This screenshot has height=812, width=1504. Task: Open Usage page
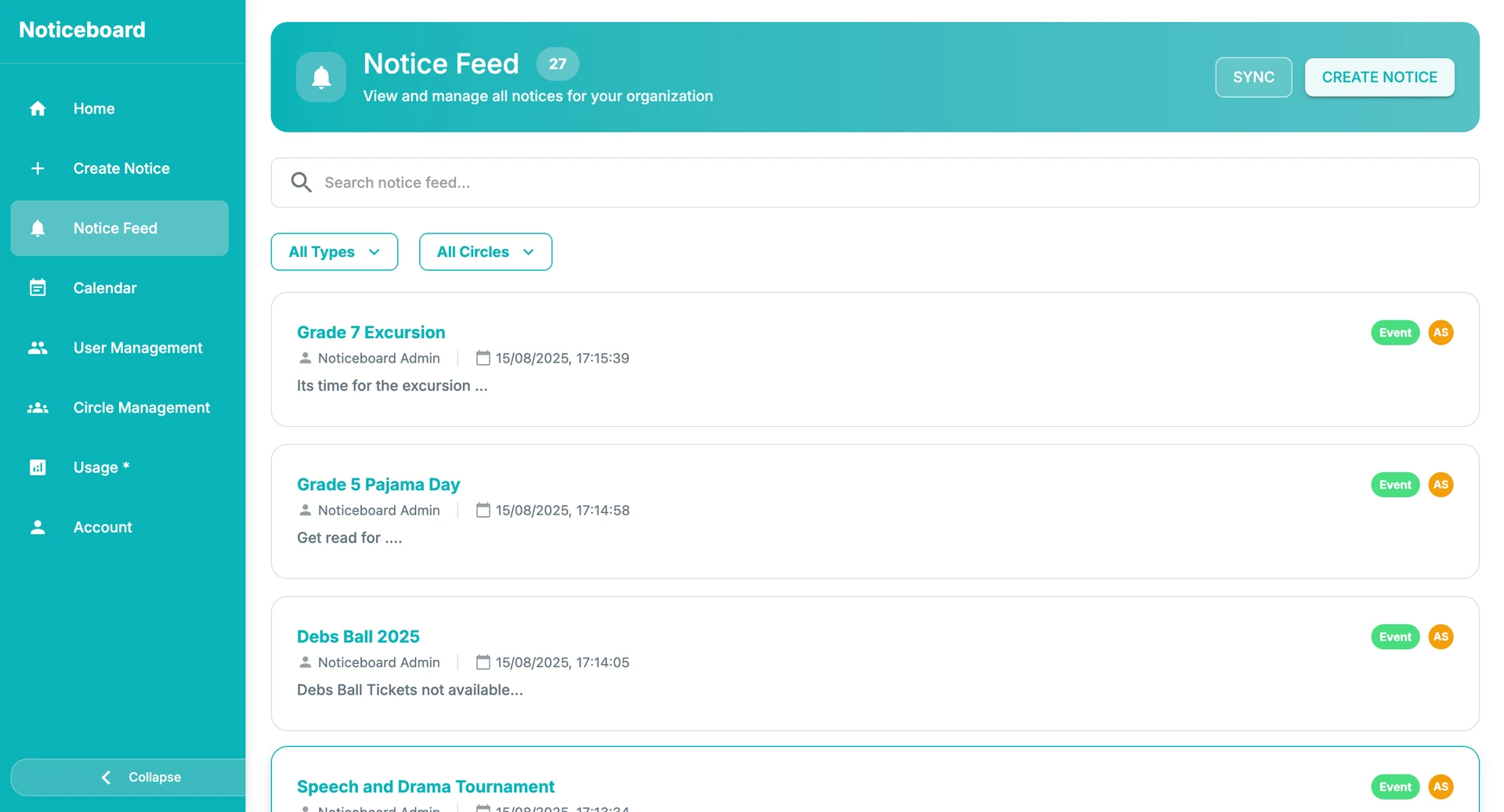(119, 467)
